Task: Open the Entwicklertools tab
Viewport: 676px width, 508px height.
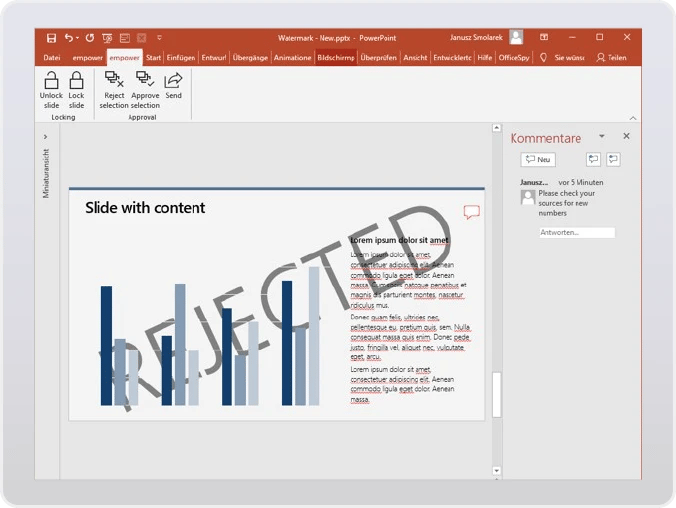Action: (x=452, y=57)
